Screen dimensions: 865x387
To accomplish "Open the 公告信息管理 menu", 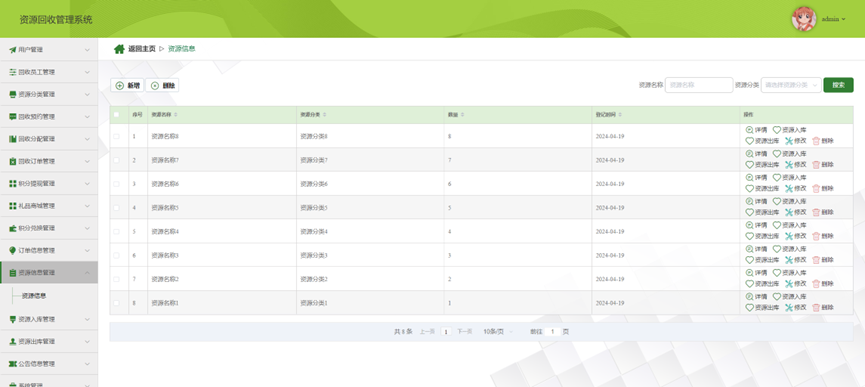I will [49, 364].
